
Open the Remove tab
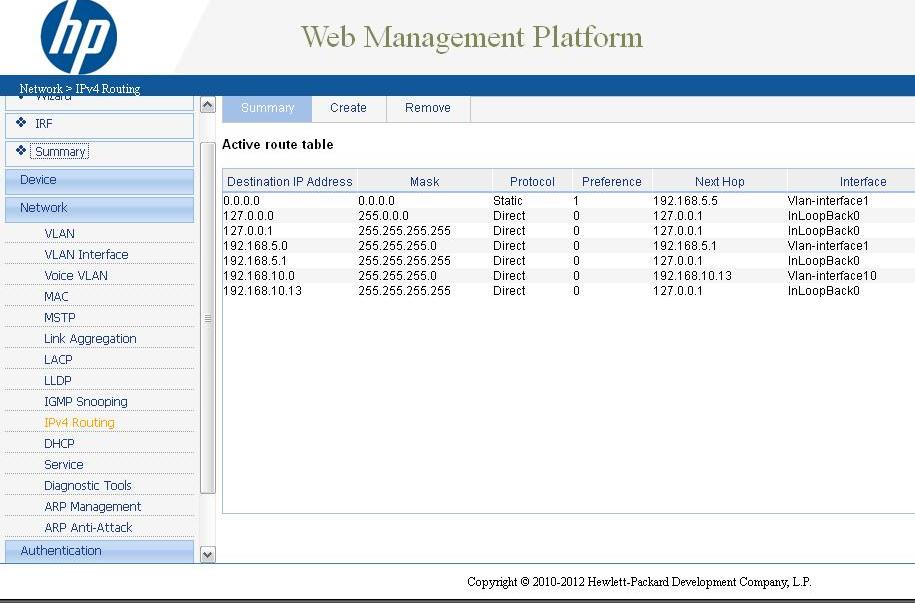tap(427, 108)
